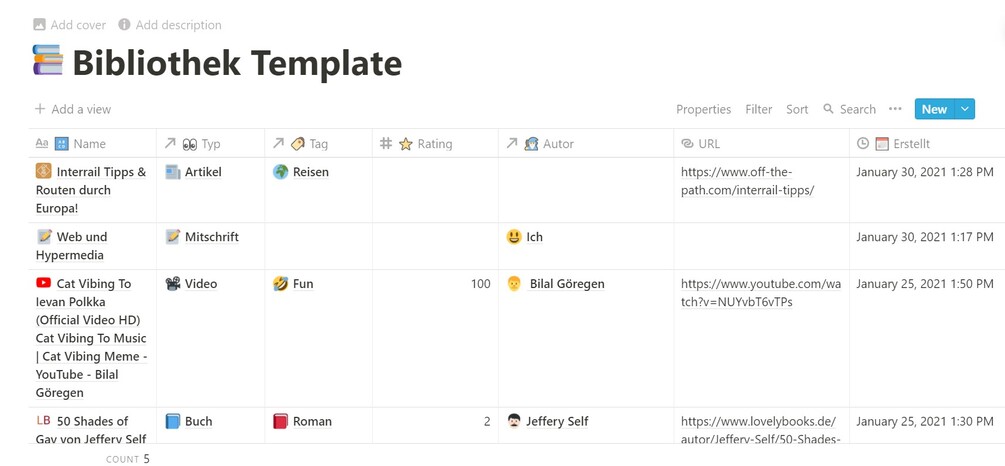The width and height of the screenshot is (1005, 466).
Task: Open the Rating column header menu
Action: (434, 144)
